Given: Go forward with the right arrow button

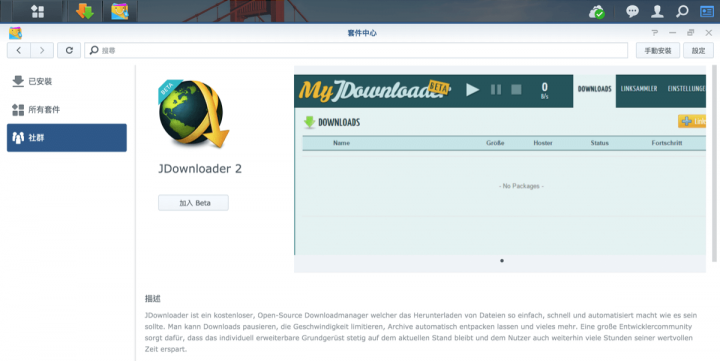Looking at the screenshot, I should point(42,51).
